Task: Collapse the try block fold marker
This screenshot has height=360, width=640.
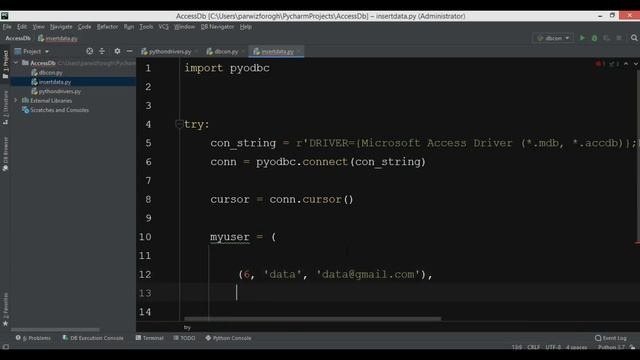Action: point(179,123)
